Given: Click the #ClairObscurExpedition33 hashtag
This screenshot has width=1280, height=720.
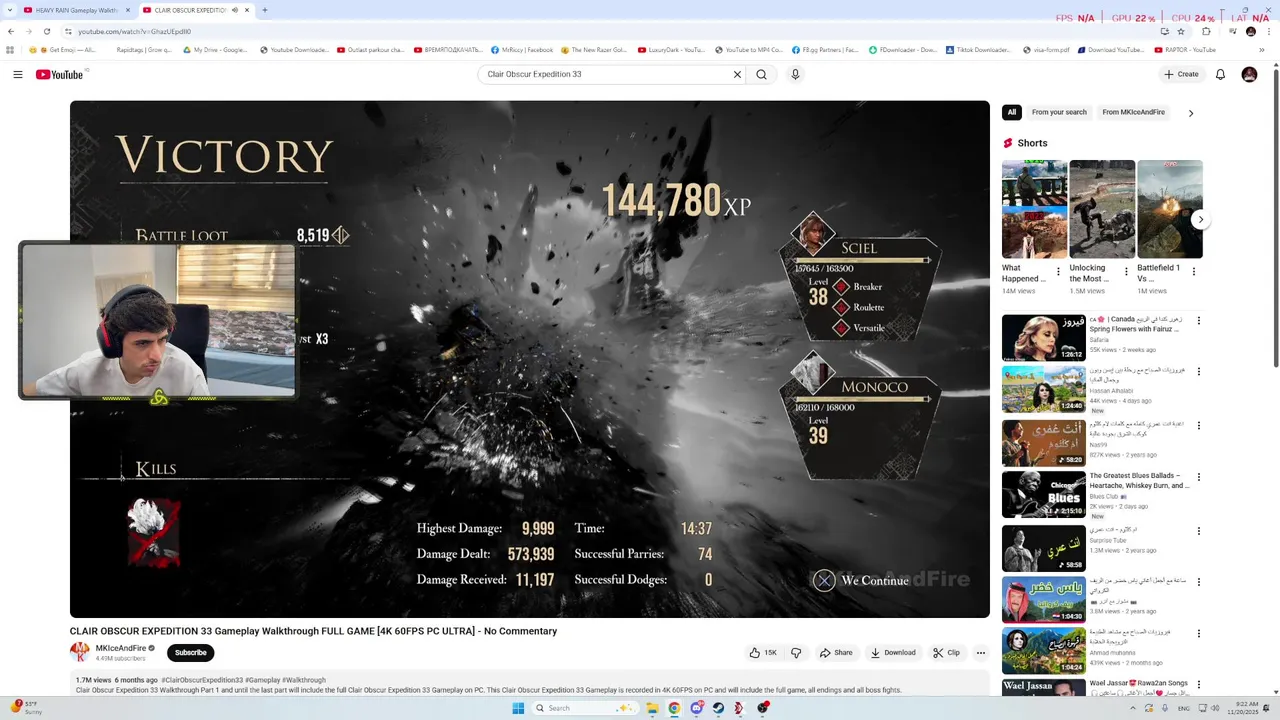Looking at the screenshot, I should 202,680.
